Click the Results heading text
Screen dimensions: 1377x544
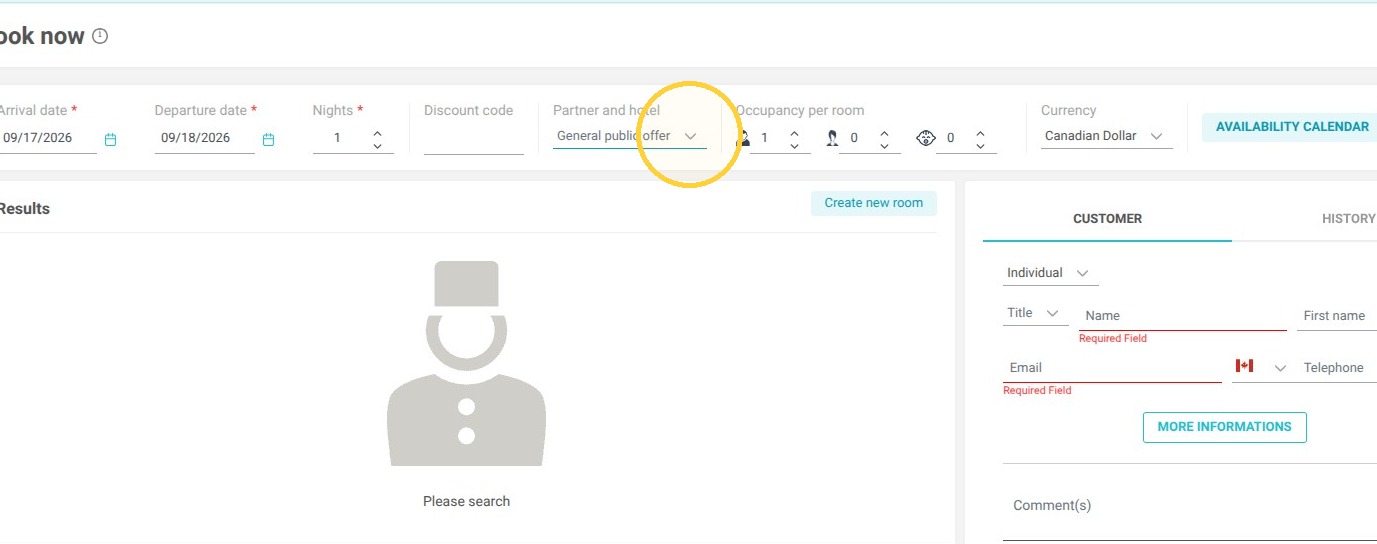tap(24, 209)
